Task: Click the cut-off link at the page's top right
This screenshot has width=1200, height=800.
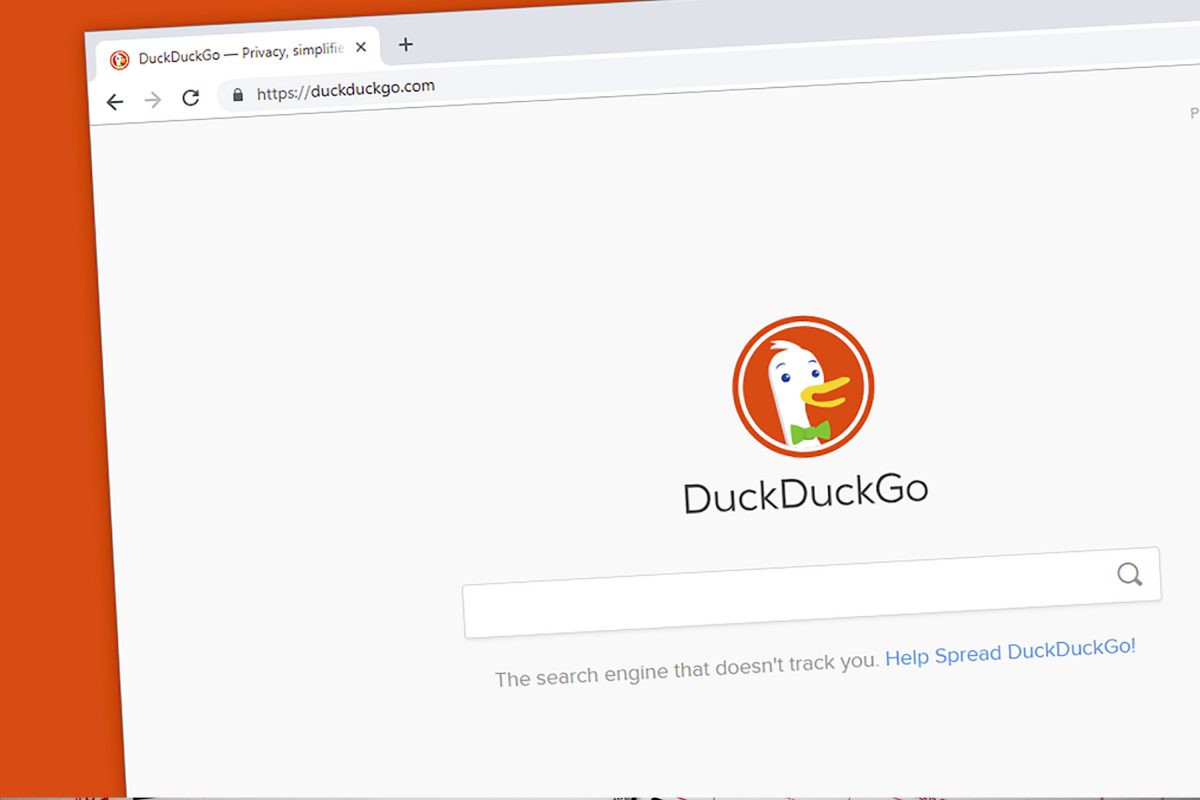Action: (1194, 114)
